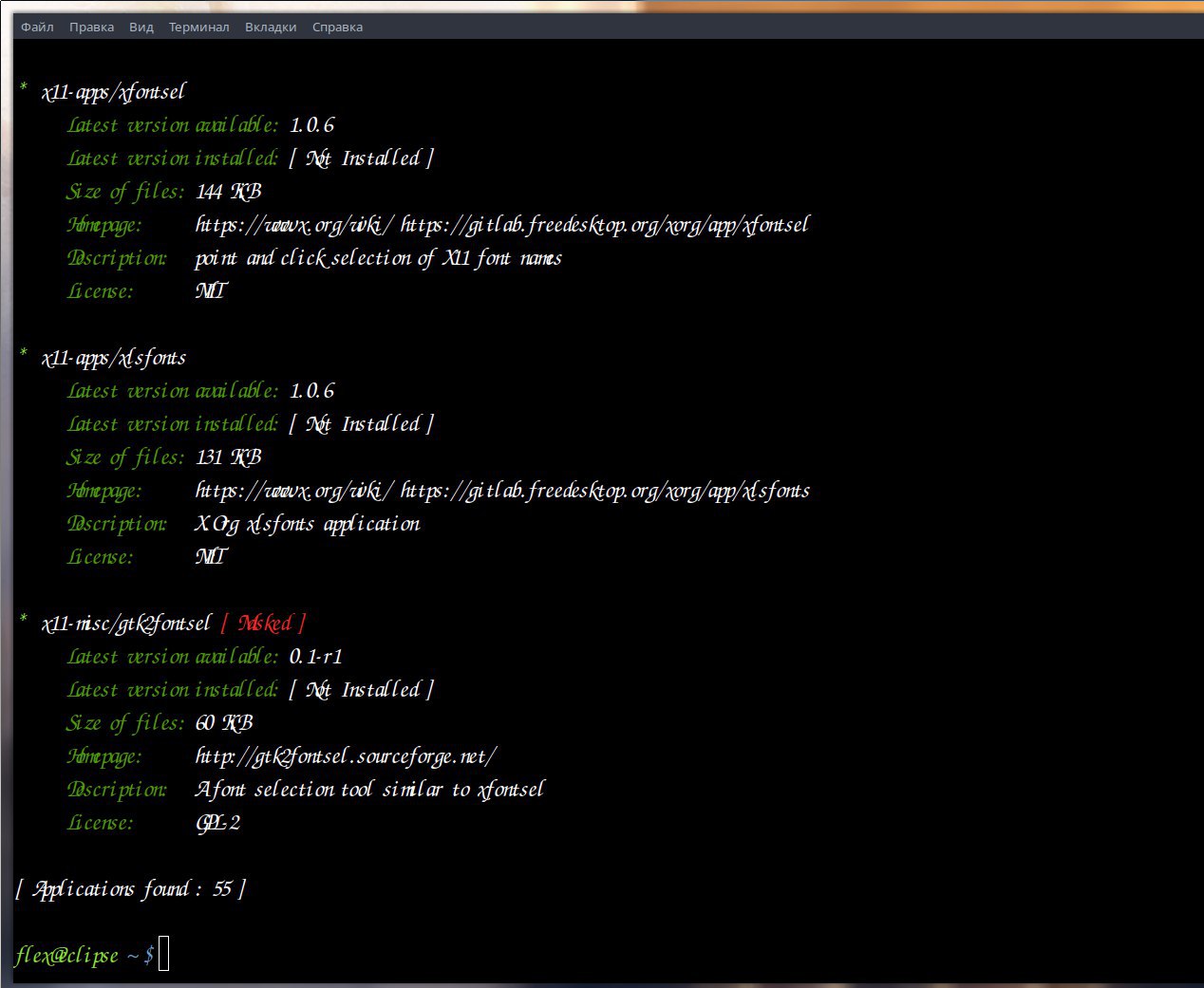Viewport: 1204px width, 988px height.
Task: Click the x11-misc/gtk2fontsel package name
Action: 126,624
